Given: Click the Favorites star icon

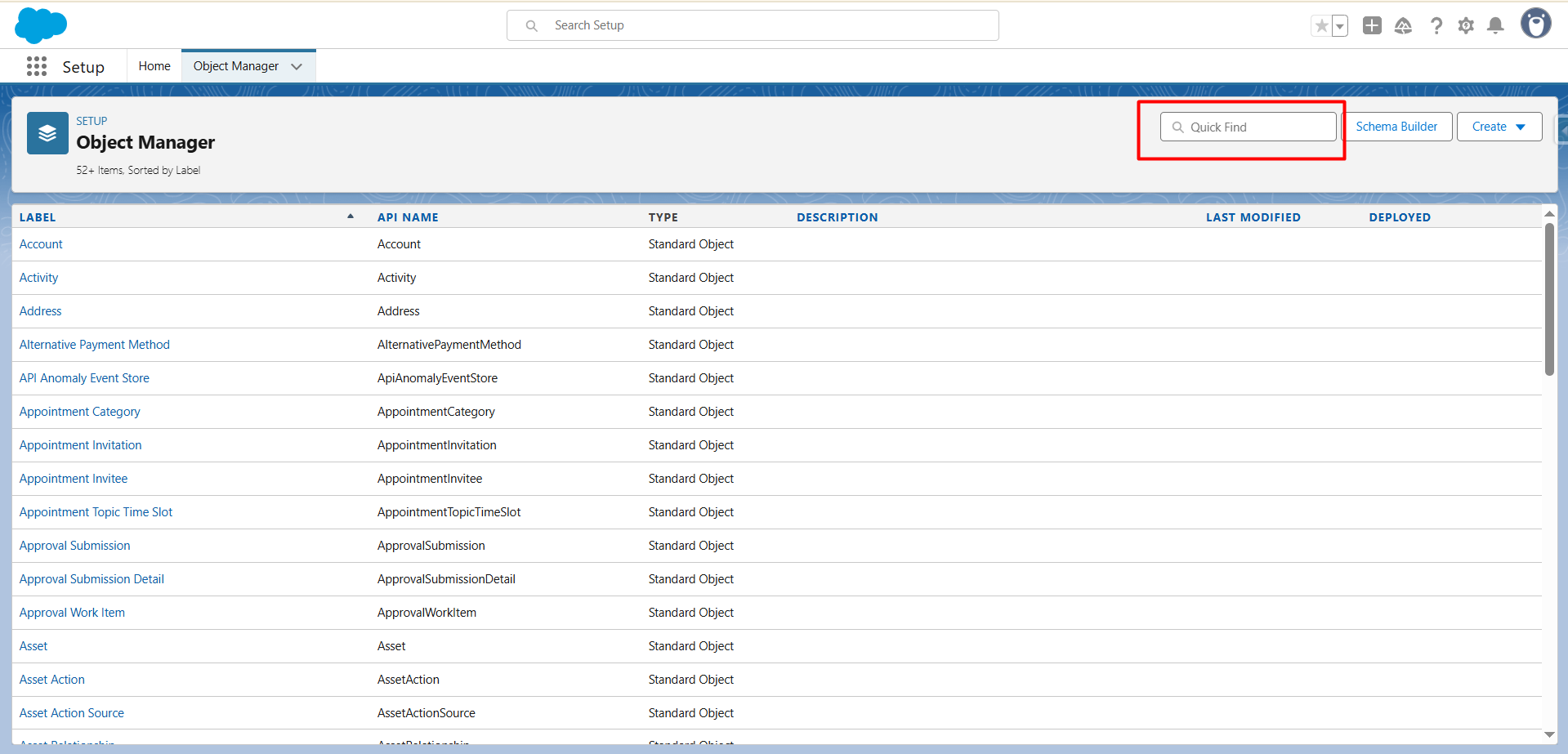Looking at the screenshot, I should point(1321,26).
